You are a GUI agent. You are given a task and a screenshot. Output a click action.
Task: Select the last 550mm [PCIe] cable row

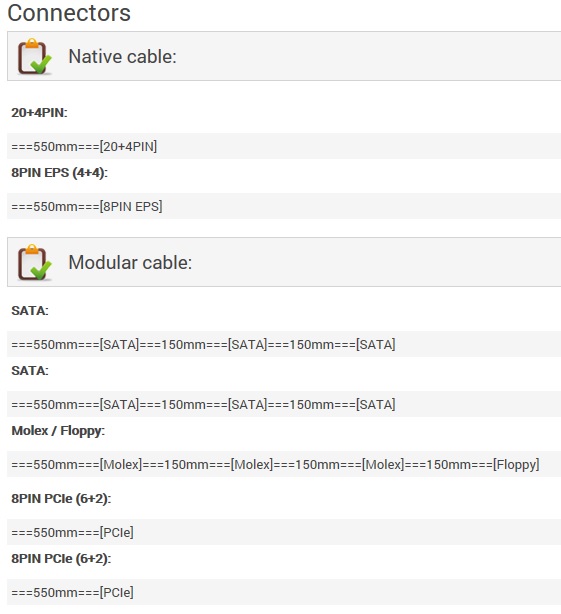click(x=284, y=592)
